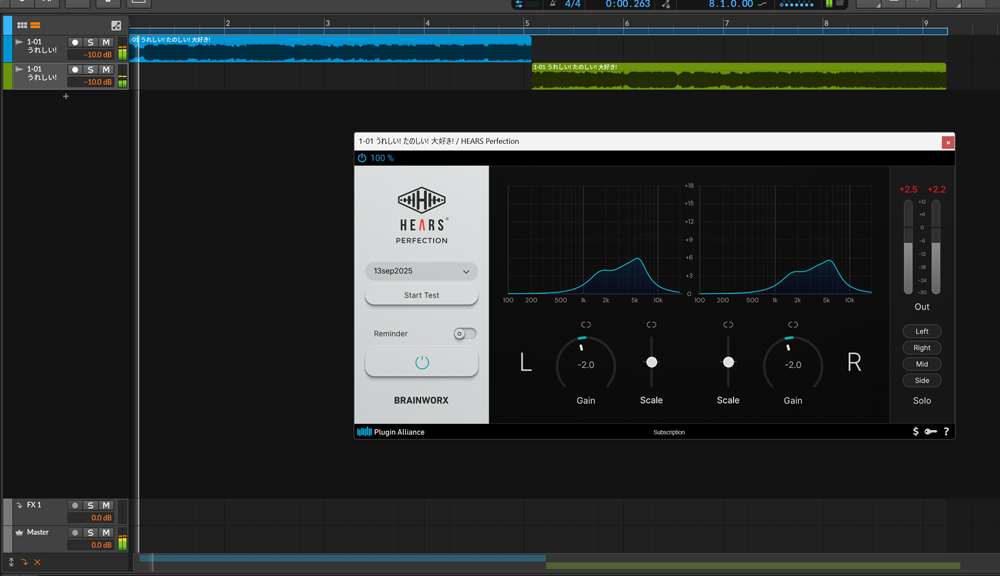Viewport: 1000px width, 576px height.
Task: Arm record on the blue 1-01 track
Action: pos(75,43)
